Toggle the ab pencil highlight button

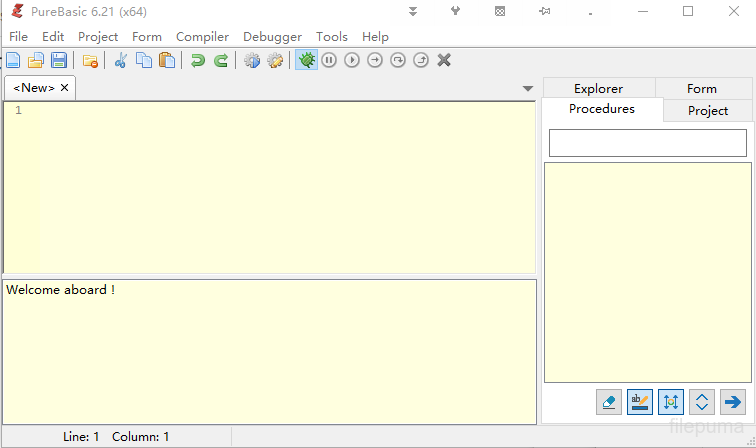click(x=639, y=402)
